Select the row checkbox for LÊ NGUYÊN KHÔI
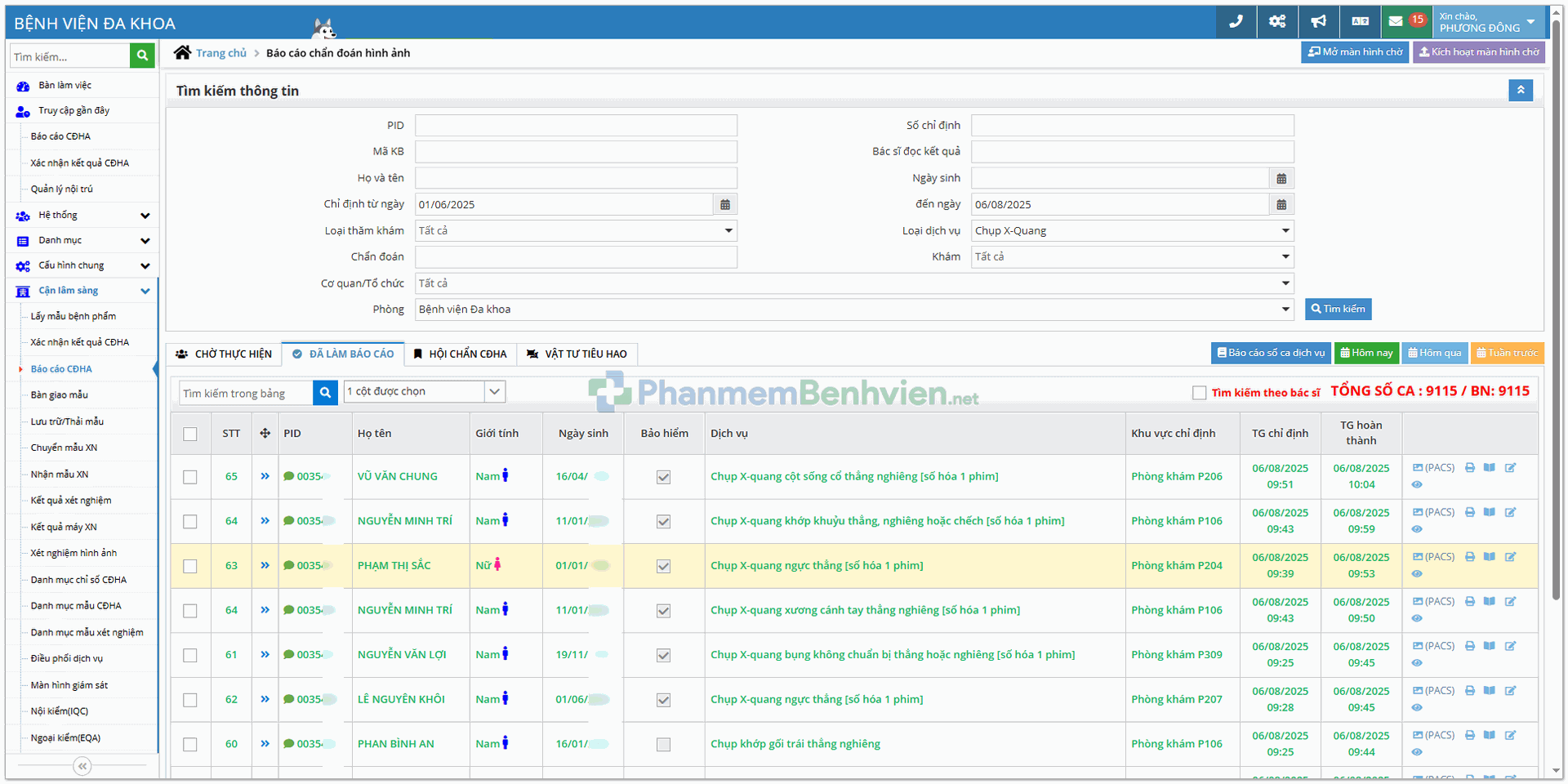1568x784 pixels. [190, 700]
